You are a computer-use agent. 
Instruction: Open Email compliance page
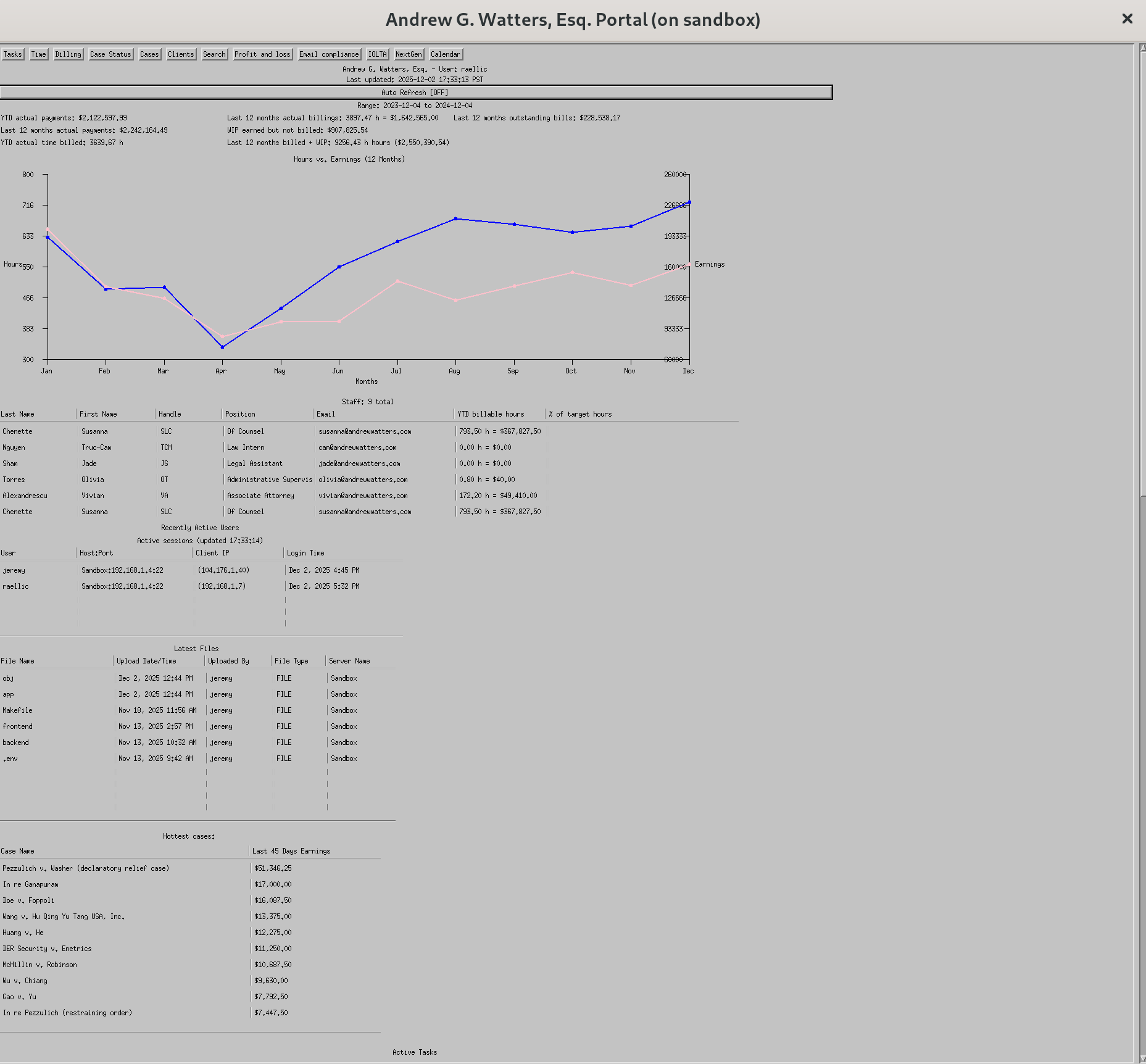click(329, 54)
